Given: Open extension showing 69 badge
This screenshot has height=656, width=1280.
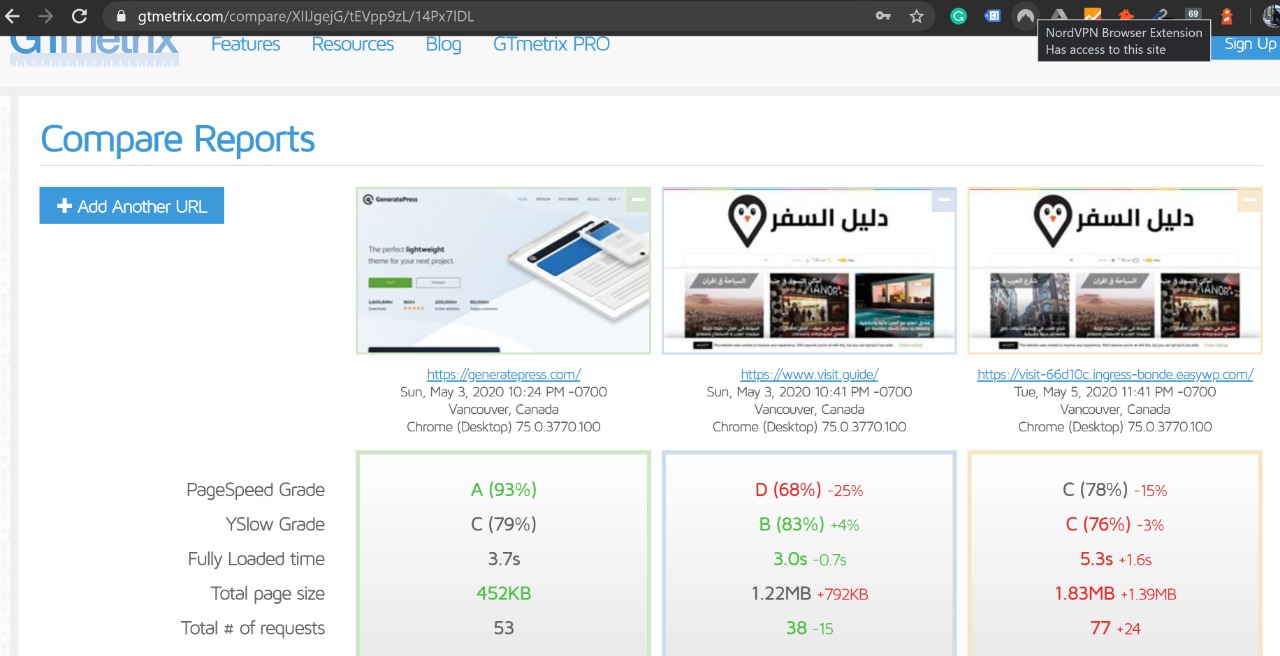Looking at the screenshot, I should click(1193, 14).
